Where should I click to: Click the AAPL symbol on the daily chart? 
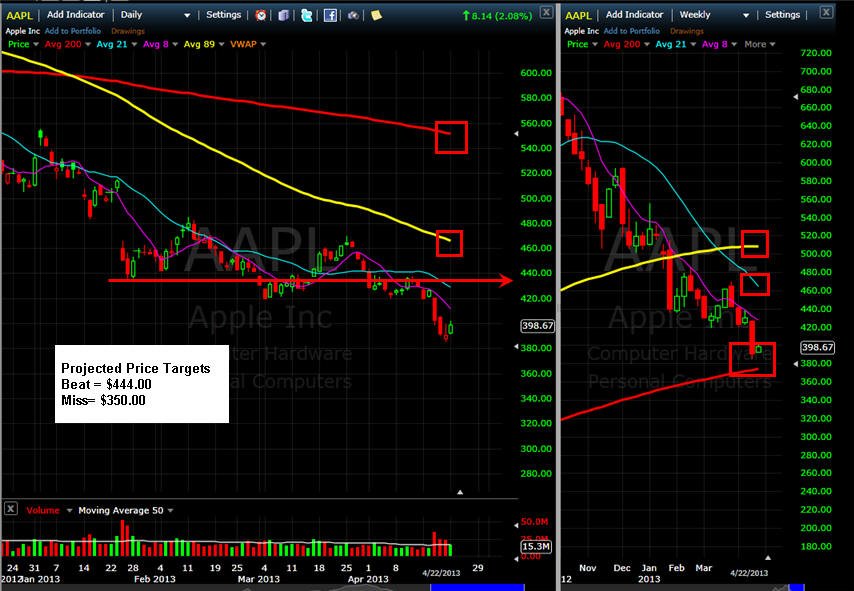point(19,15)
